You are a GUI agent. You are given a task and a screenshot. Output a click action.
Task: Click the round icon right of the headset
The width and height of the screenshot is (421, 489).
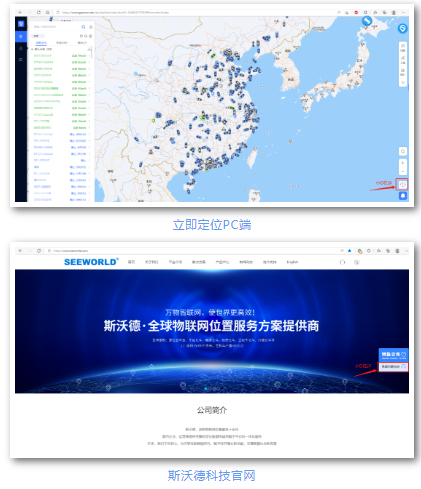pyautogui.click(x=357, y=262)
